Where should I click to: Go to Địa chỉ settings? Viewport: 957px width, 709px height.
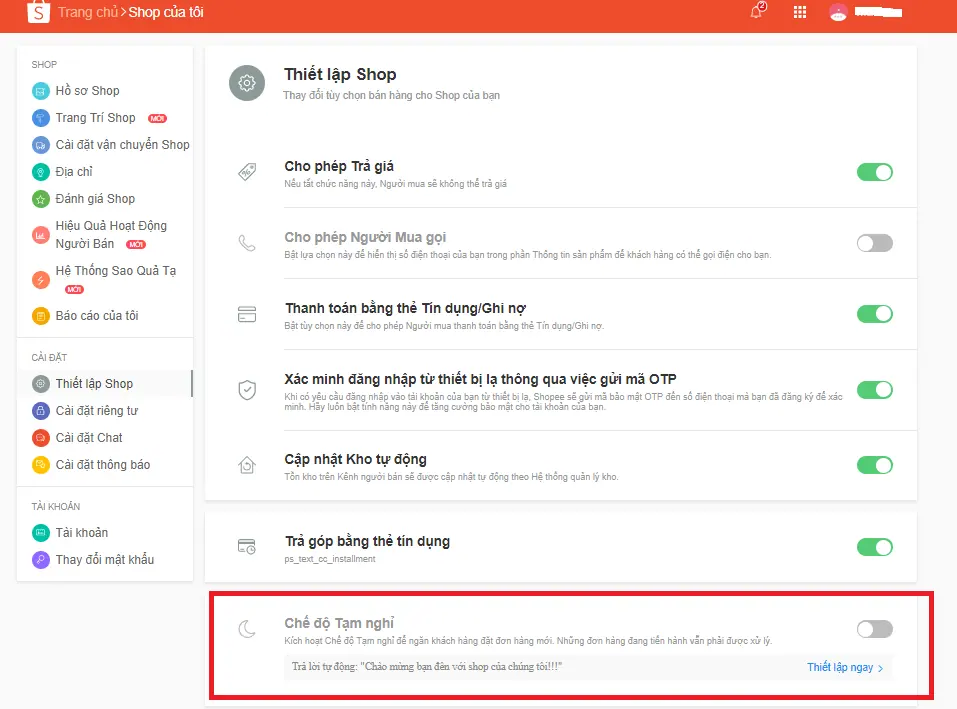click(x=74, y=172)
